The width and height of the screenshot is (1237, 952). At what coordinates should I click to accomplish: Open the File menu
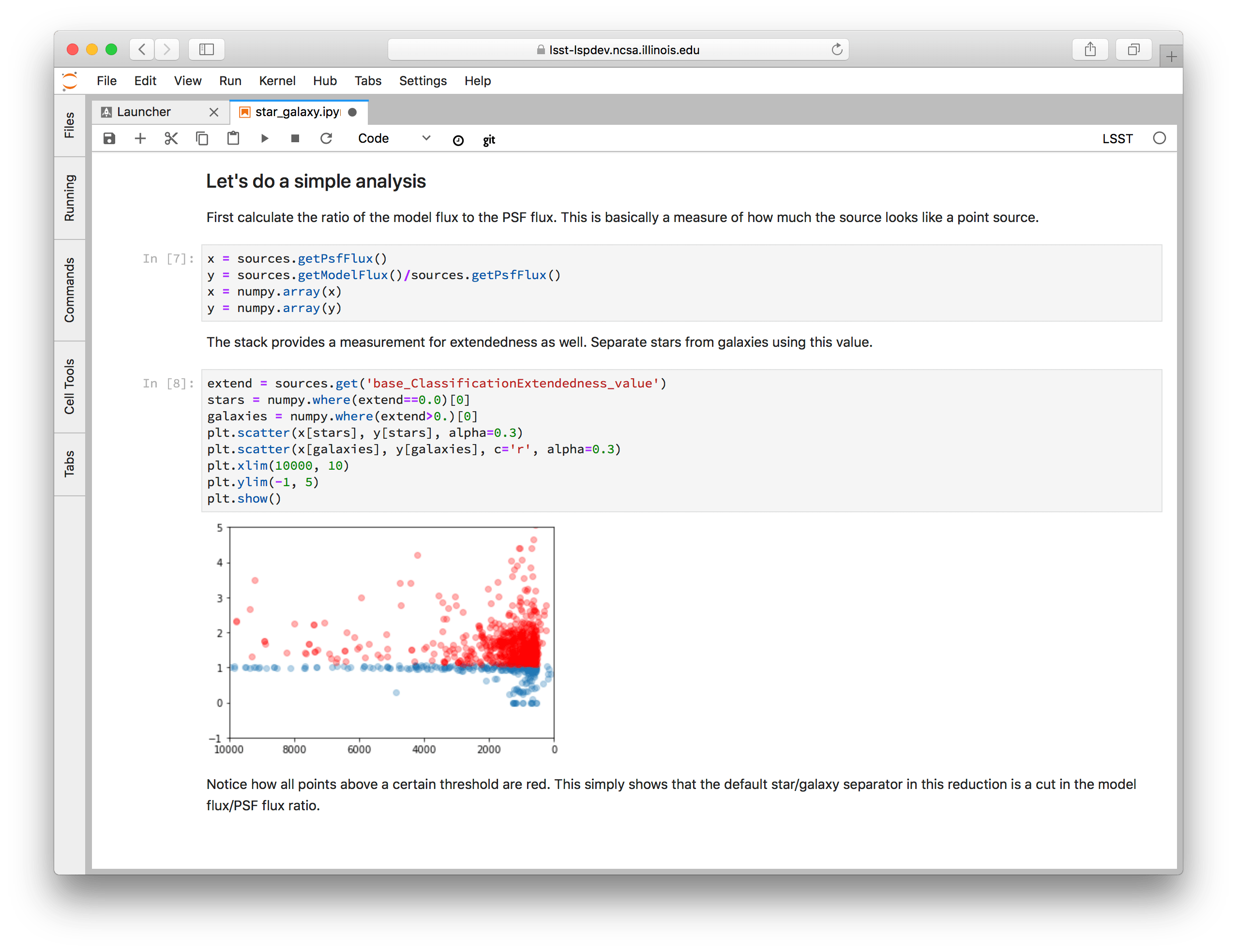click(x=106, y=81)
